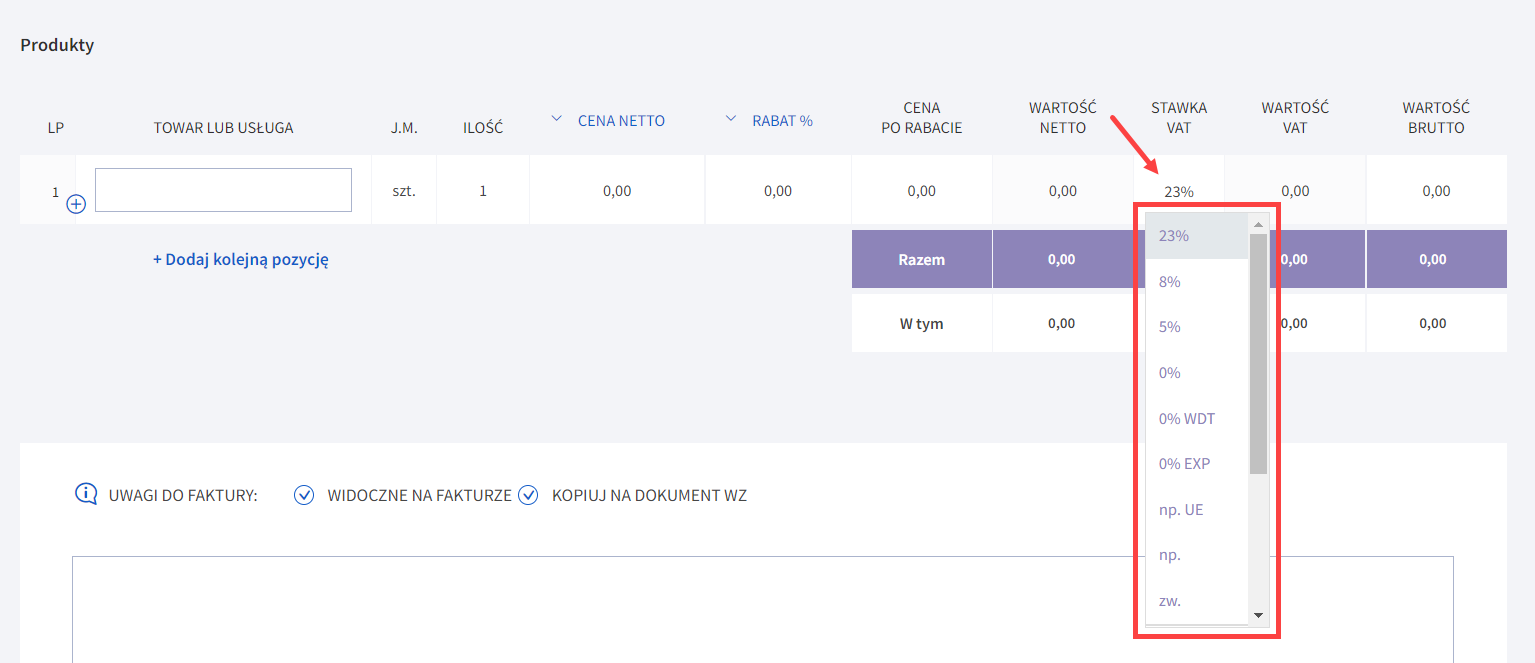Select np. UE in VAT list
1535x663 pixels.
click(1180, 509)
